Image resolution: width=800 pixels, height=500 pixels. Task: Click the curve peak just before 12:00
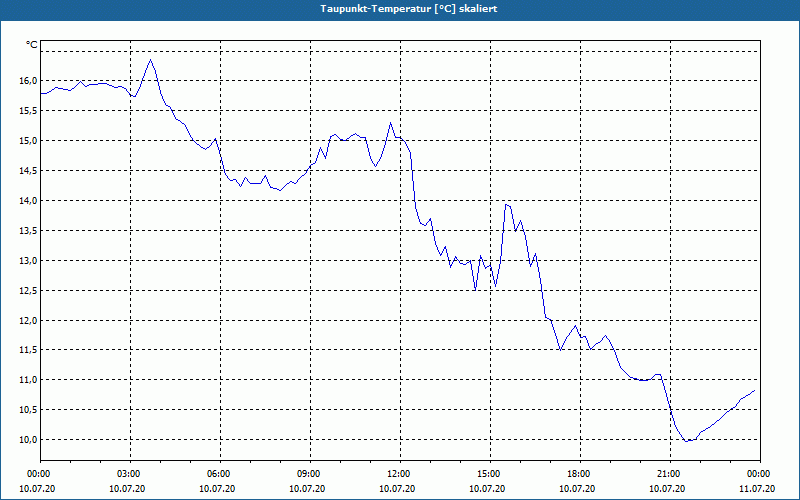click(391, 123)
